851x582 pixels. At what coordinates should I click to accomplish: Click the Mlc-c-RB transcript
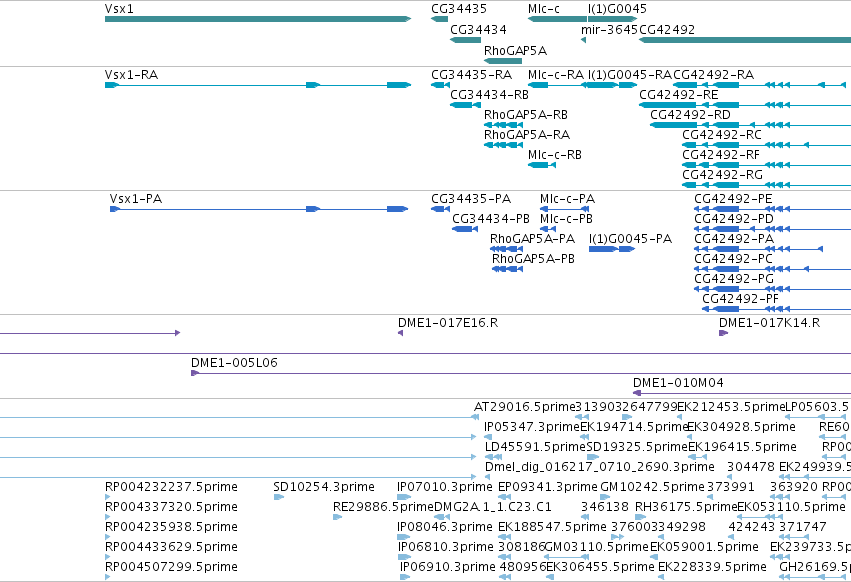coord(542,165)
